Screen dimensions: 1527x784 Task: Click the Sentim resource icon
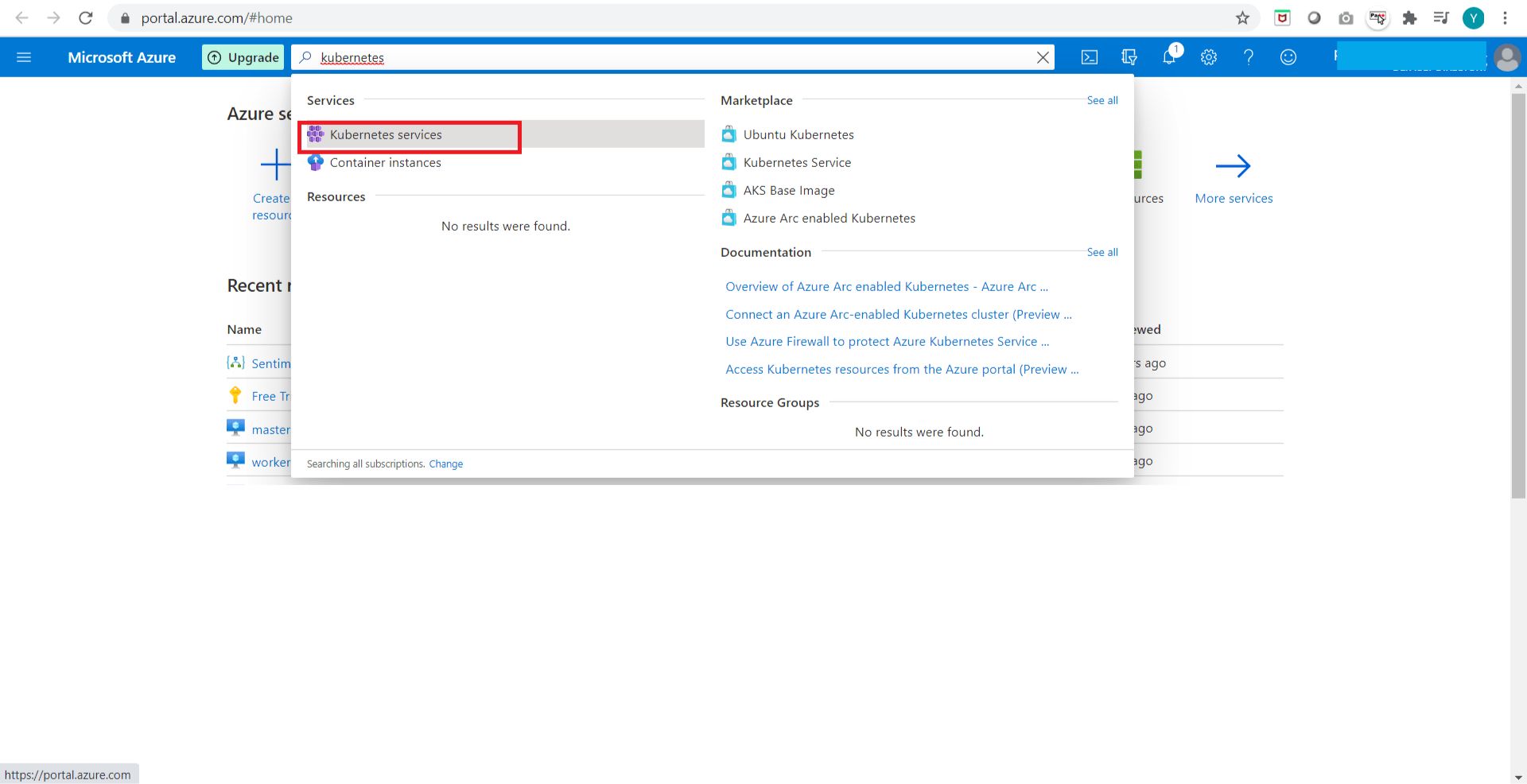235,363
